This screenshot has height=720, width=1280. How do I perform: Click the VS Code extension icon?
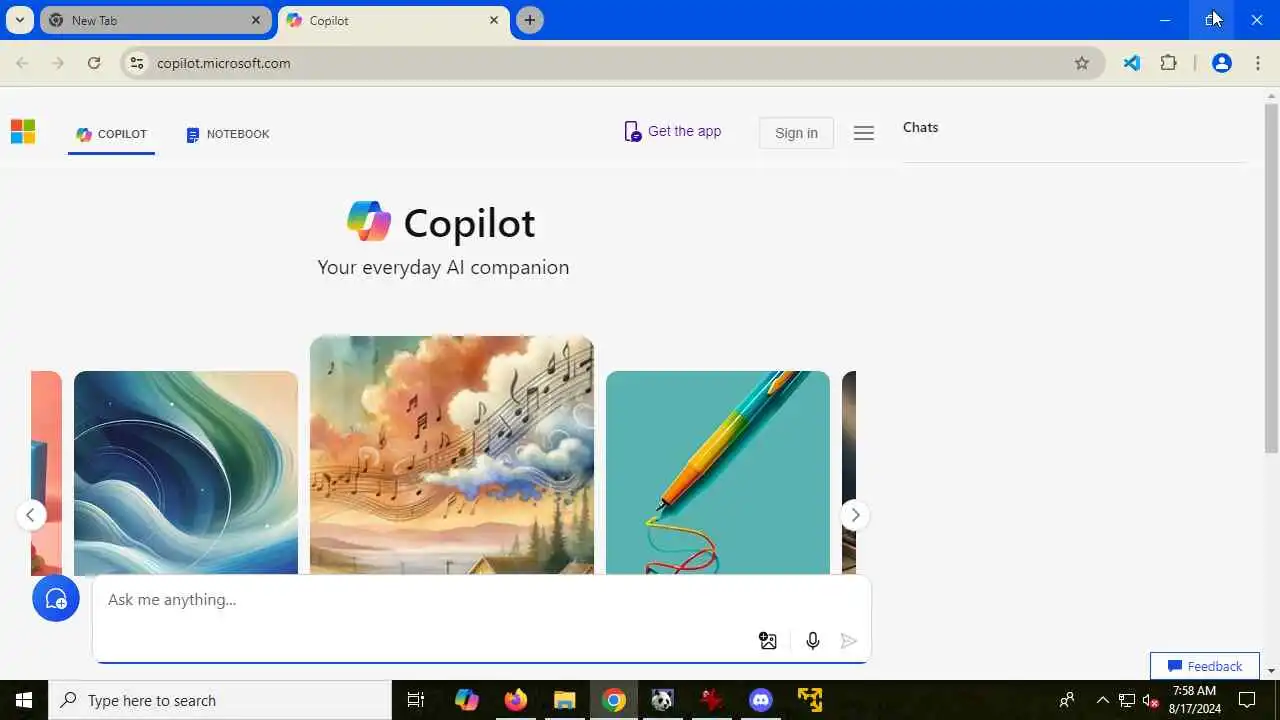(1131, 63)
